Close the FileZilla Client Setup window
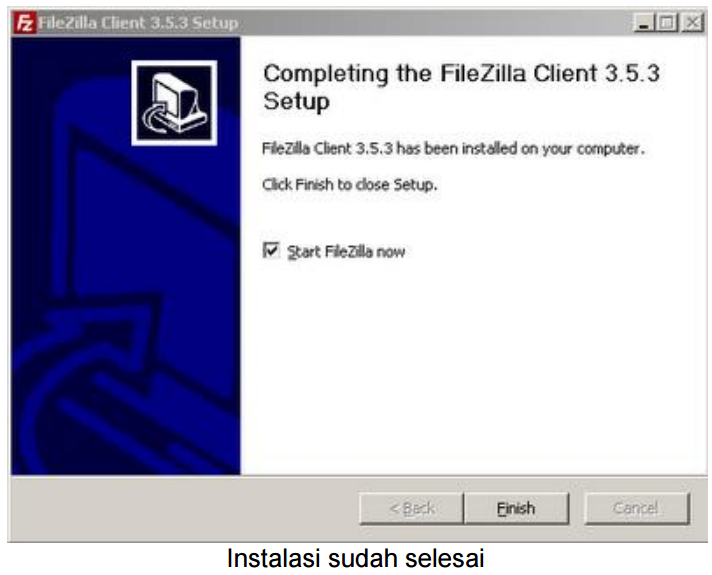Image resolution: width=712 pixels, height=575 pixels. pyautogui.click(x=692, y=22)
